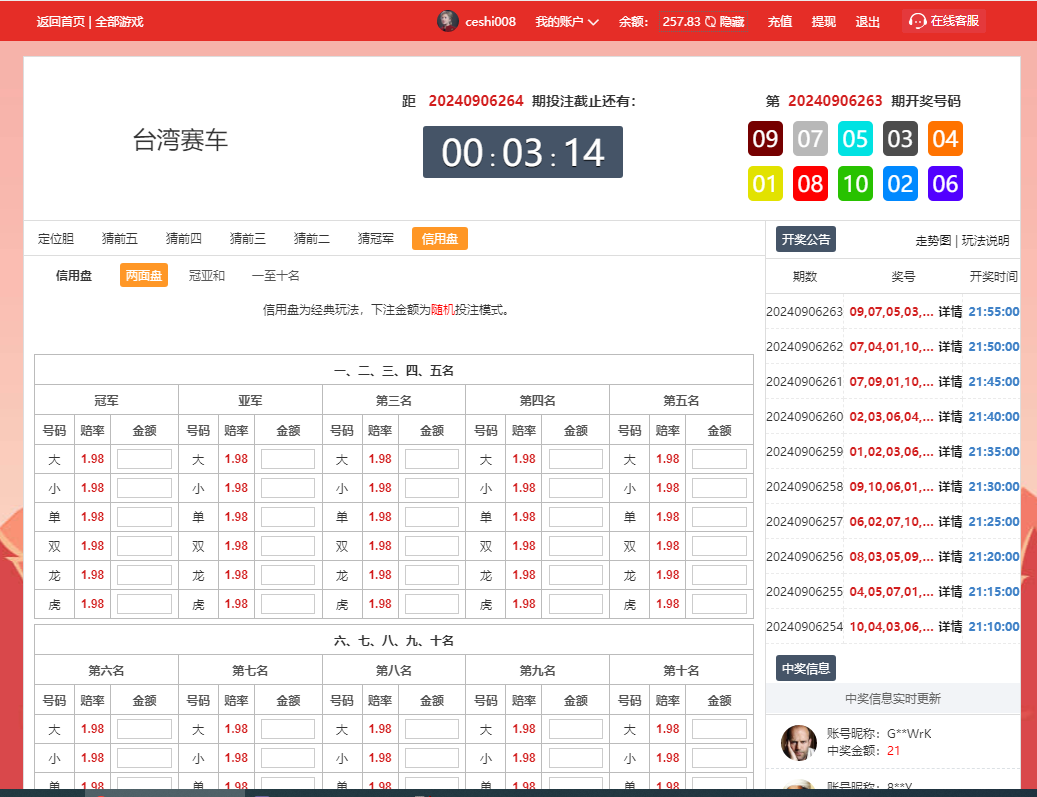This screenshot has height=797, width=1037.
Task: Open 玩法说明 rules link
Action: point(985,241)
